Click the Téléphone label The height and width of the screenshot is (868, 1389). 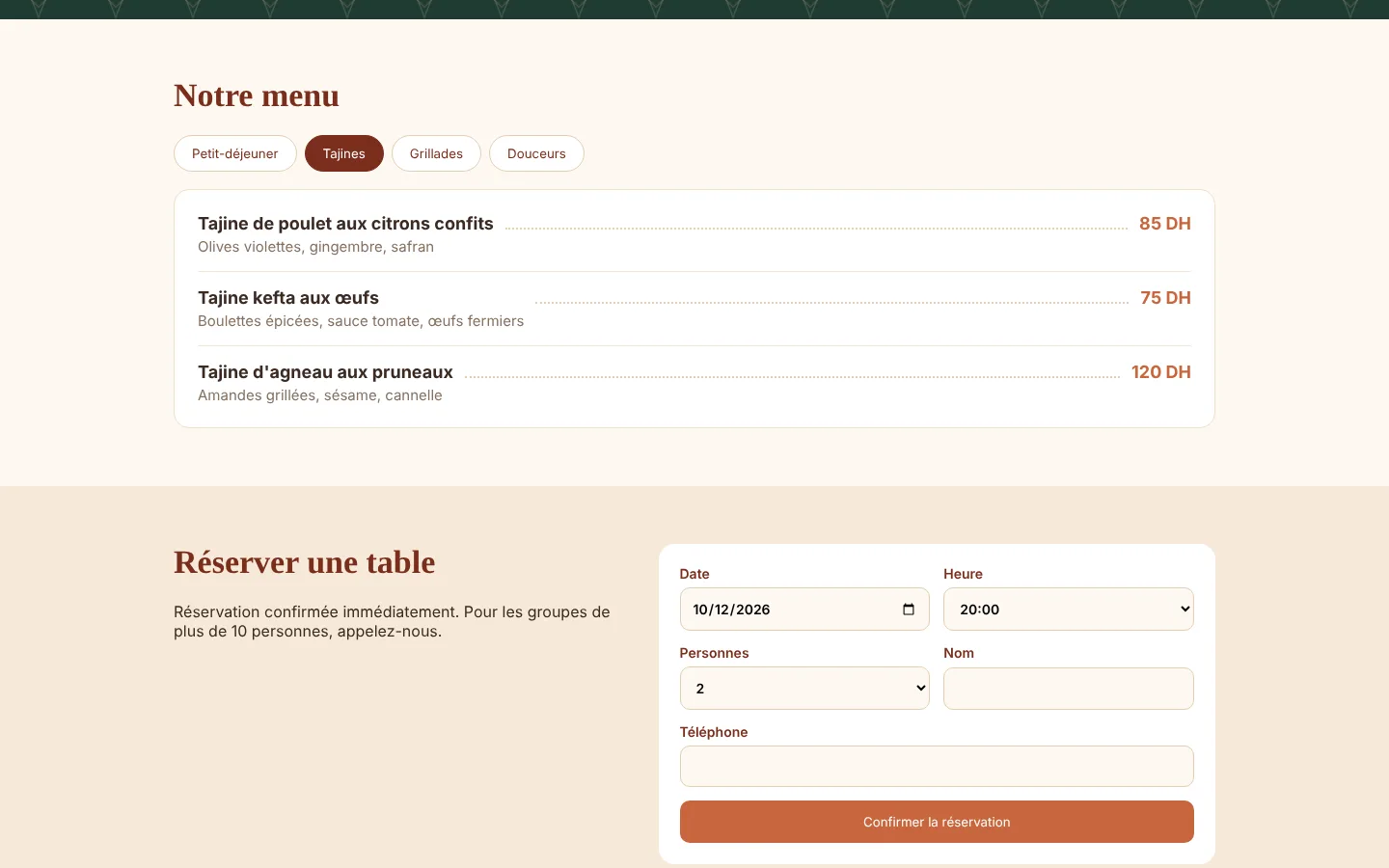[x=714, y=732]
